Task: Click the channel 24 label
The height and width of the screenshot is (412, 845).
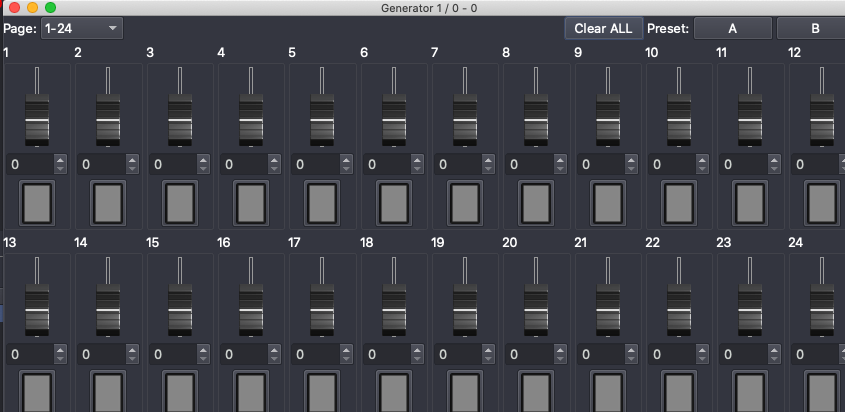Action: click(x=795, y=243)
